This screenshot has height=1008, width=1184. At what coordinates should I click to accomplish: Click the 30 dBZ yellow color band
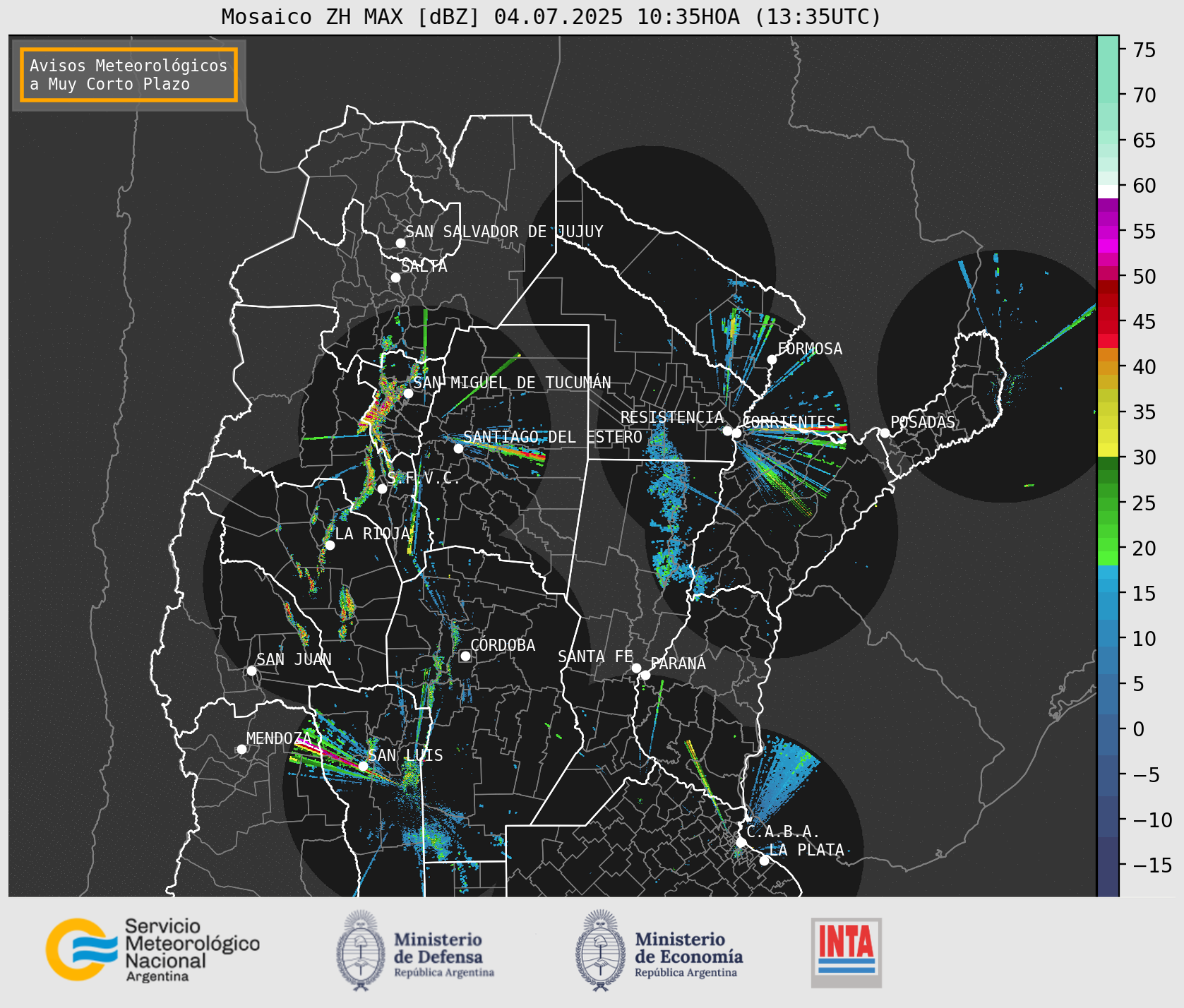coord(1108,450)
